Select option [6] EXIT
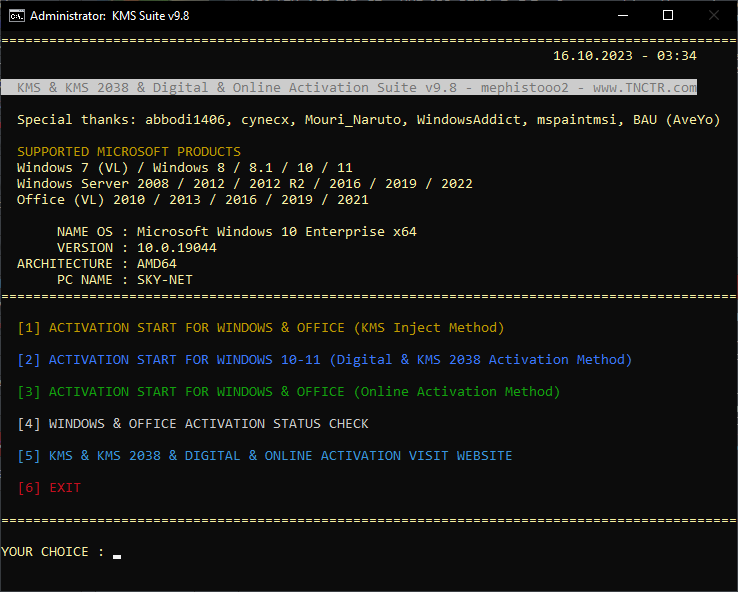 [x=49, y=488]
